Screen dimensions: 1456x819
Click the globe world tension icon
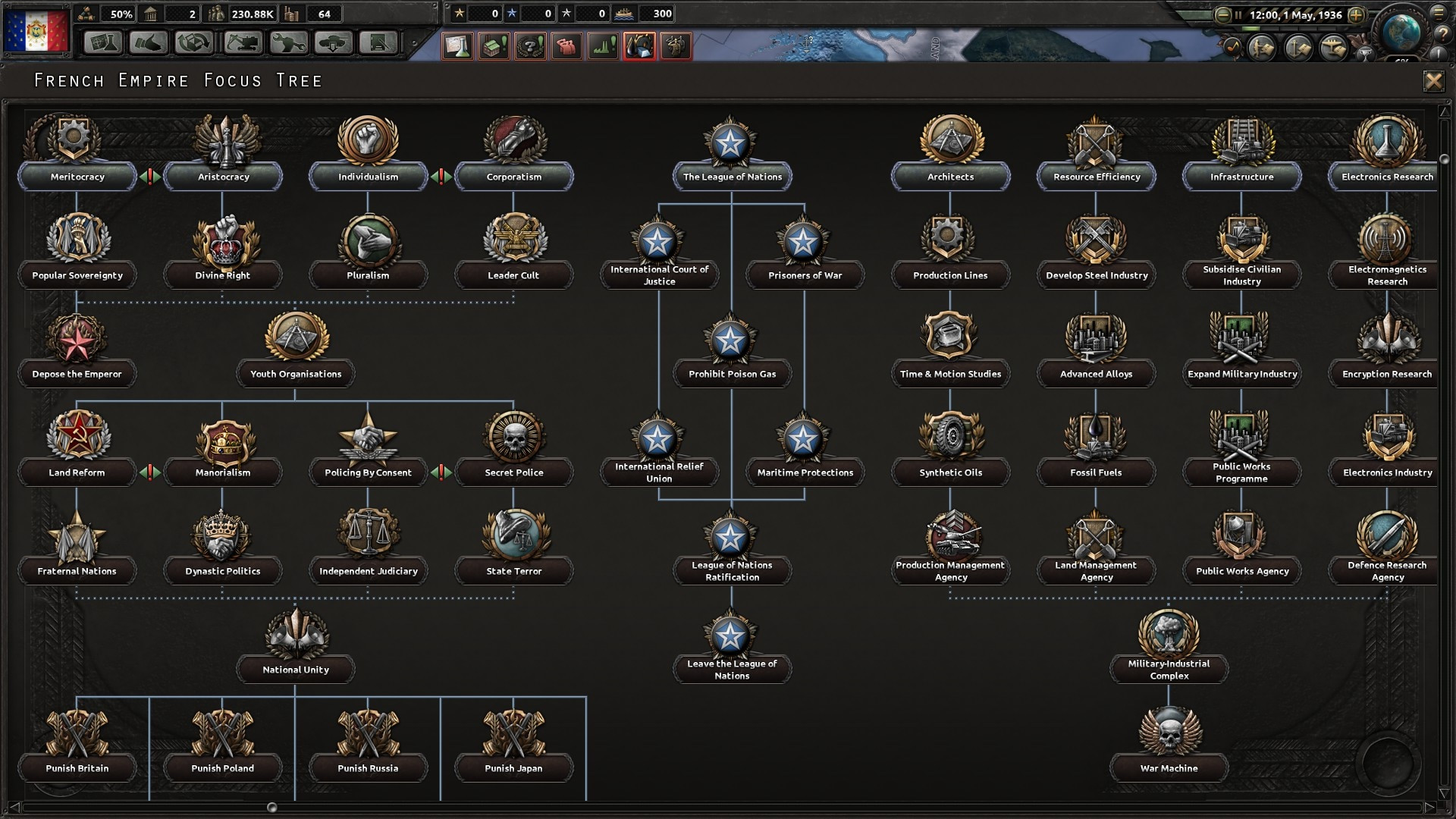(1401, 33)
